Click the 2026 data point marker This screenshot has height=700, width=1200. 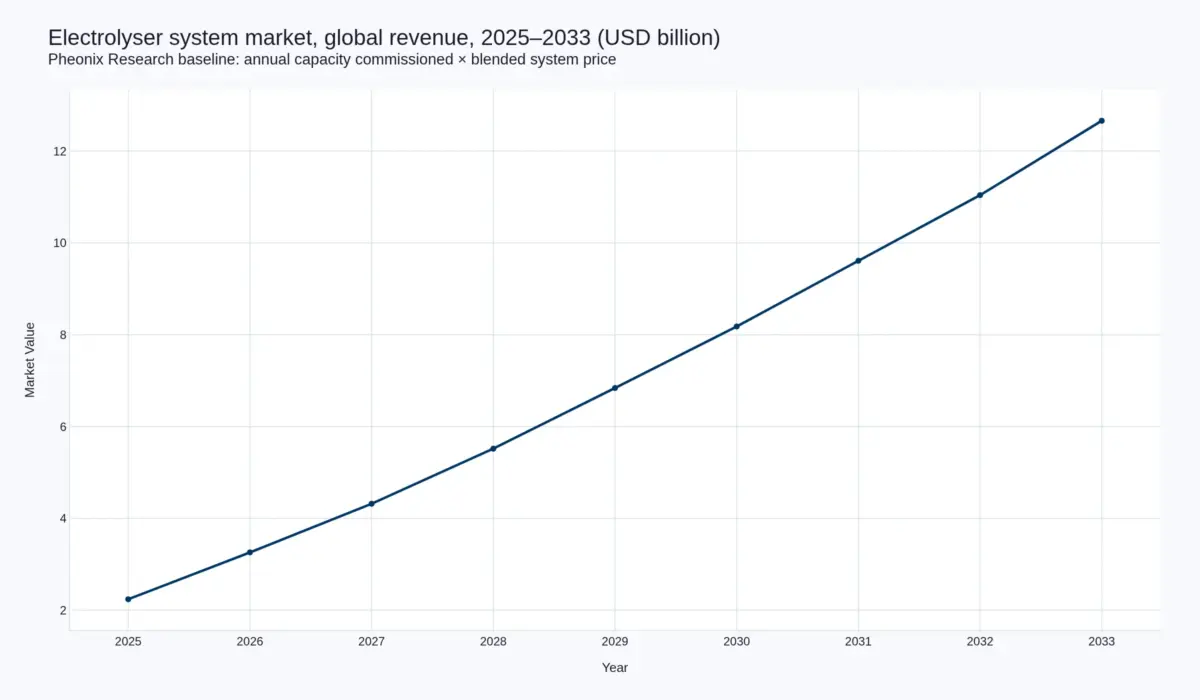pos(250,552)
